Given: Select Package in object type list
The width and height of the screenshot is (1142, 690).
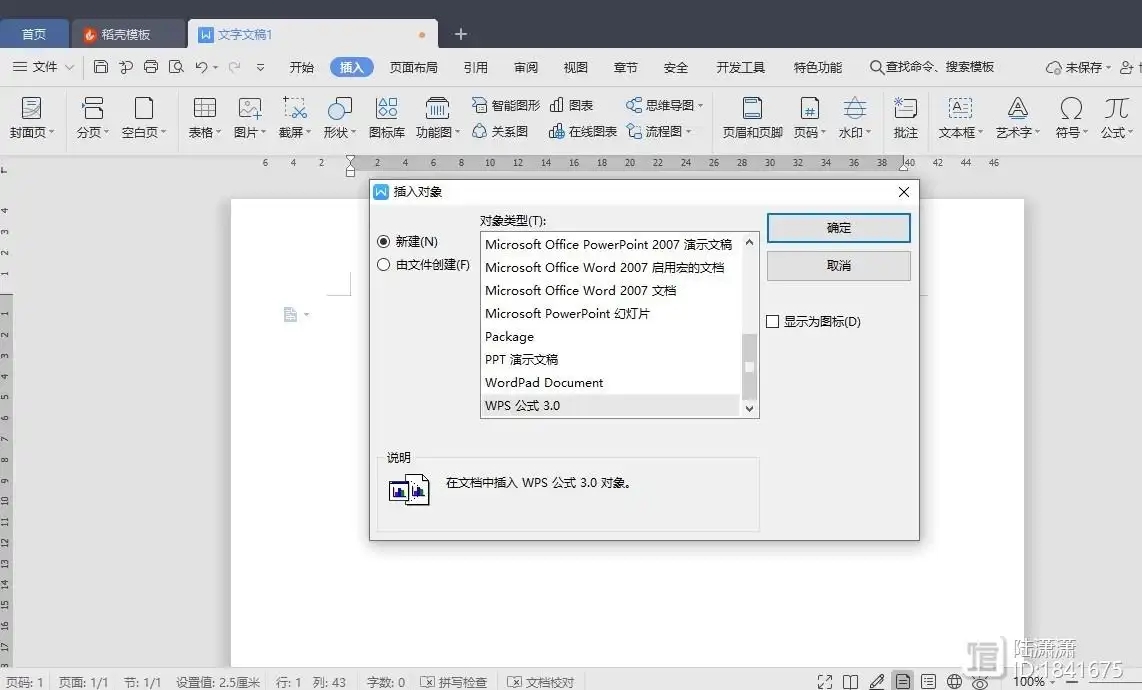Looking at the screenshot, I should point(610,337).
